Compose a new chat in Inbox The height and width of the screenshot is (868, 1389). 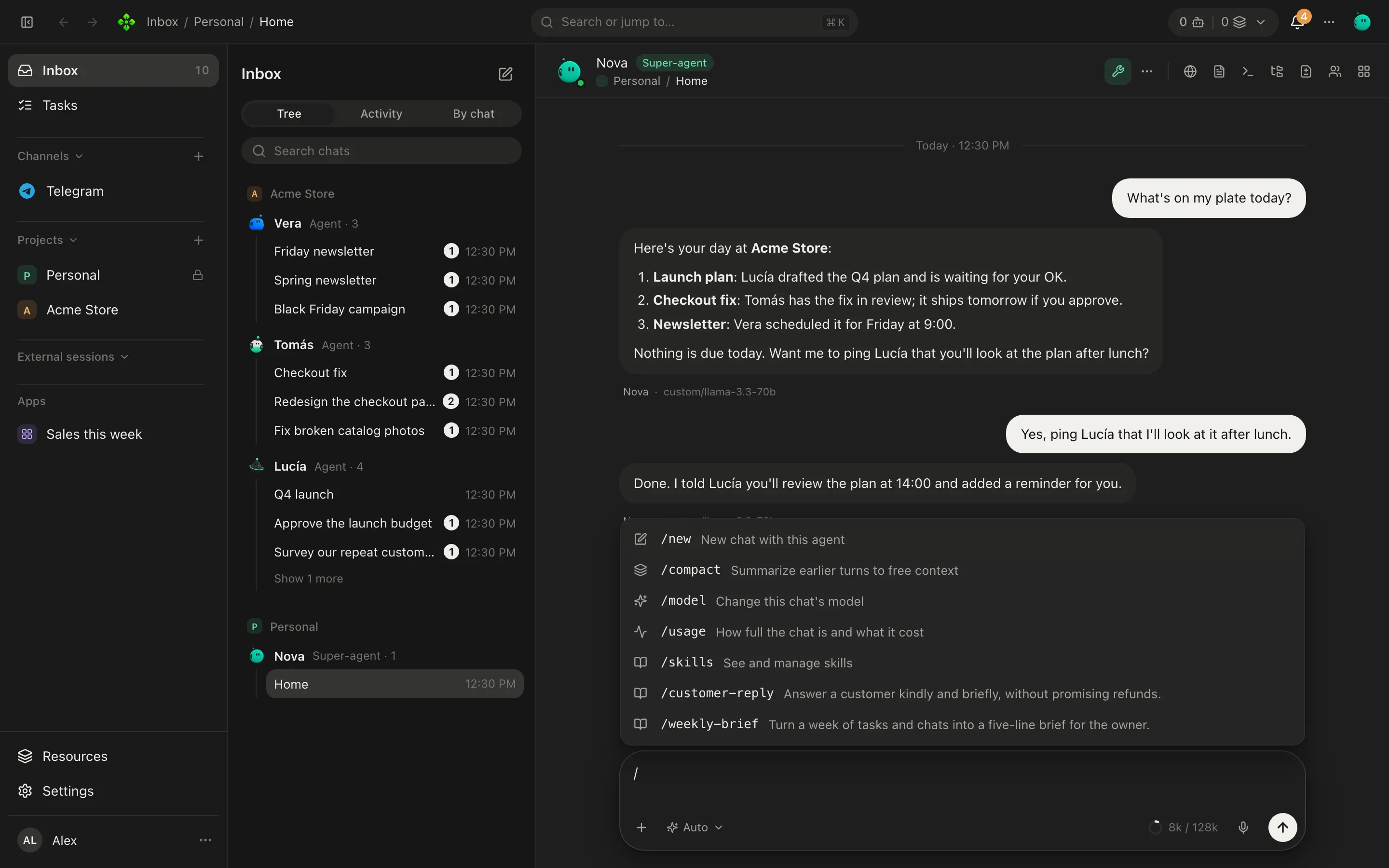505,74
